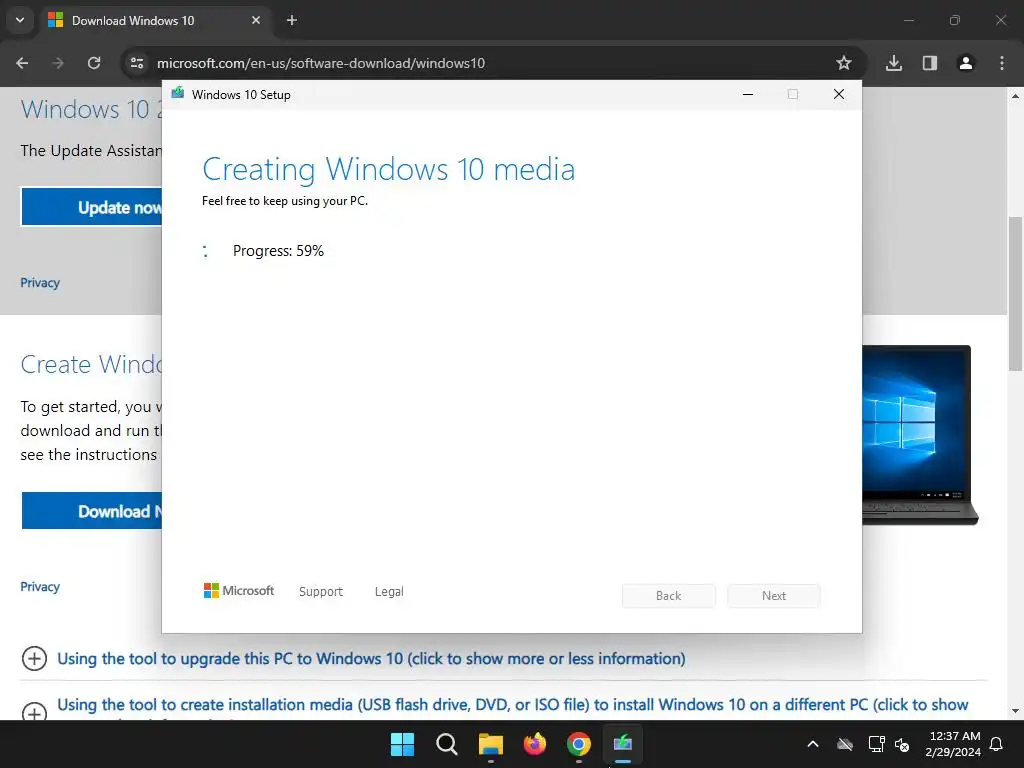Click scrollbar down arrow on webpage

pos(1015,711)
